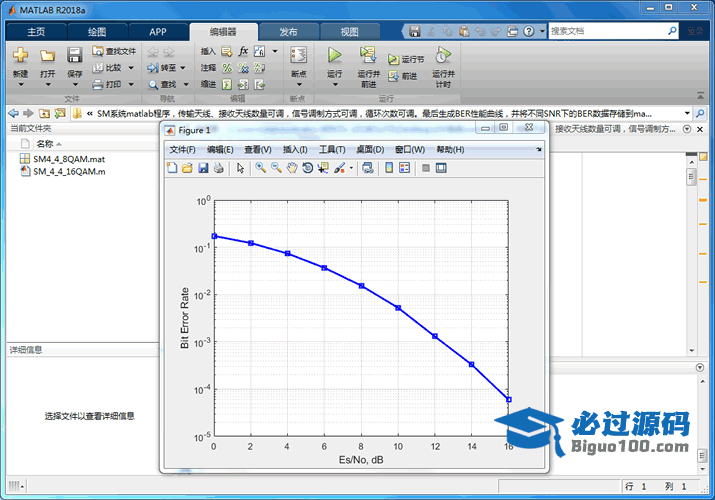
Task: Switch to Plots (绘图) tab
Action: click(x=97, y=32)
